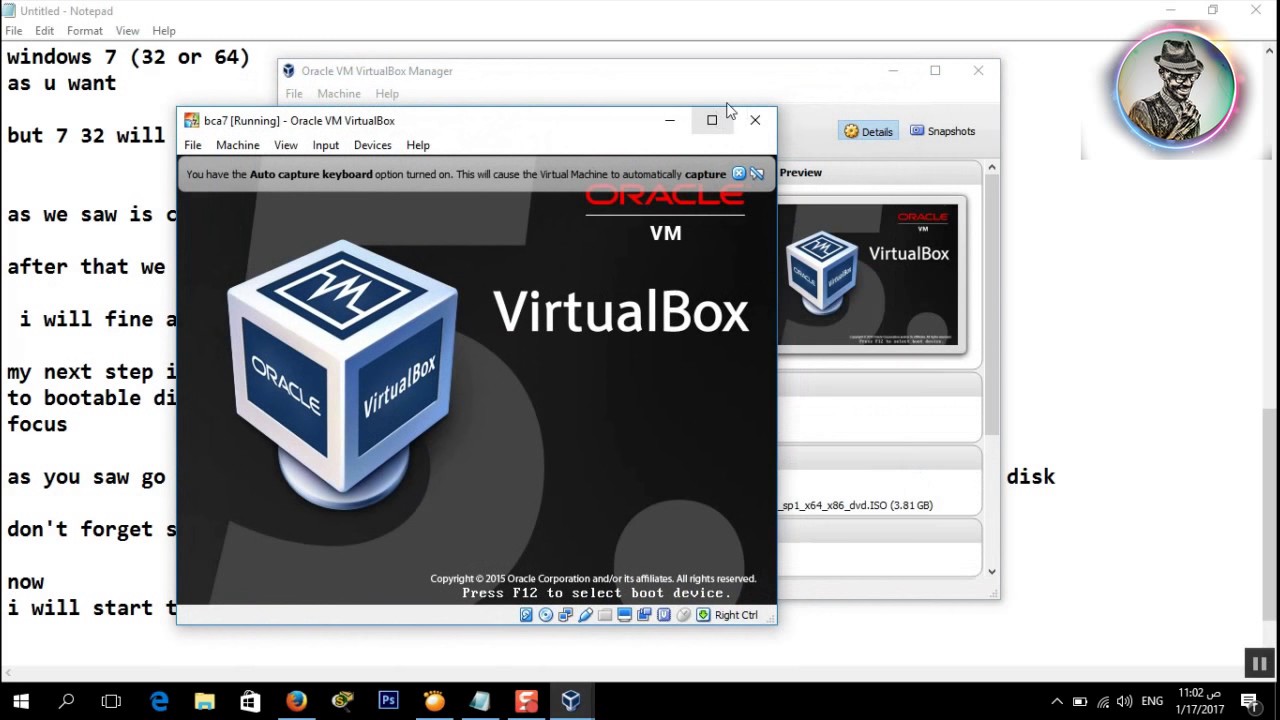This screenshot has width=1280, height=720.
Task: Click the display monitor icon in VM status bar
Action: [x=624, y=615]
